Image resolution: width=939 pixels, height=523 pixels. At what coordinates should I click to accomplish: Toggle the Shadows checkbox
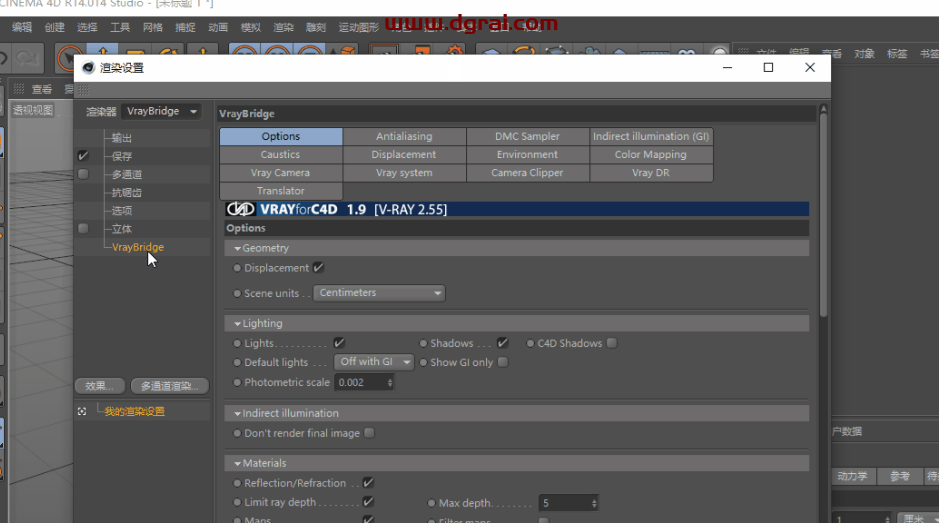(x=502, y=343)
